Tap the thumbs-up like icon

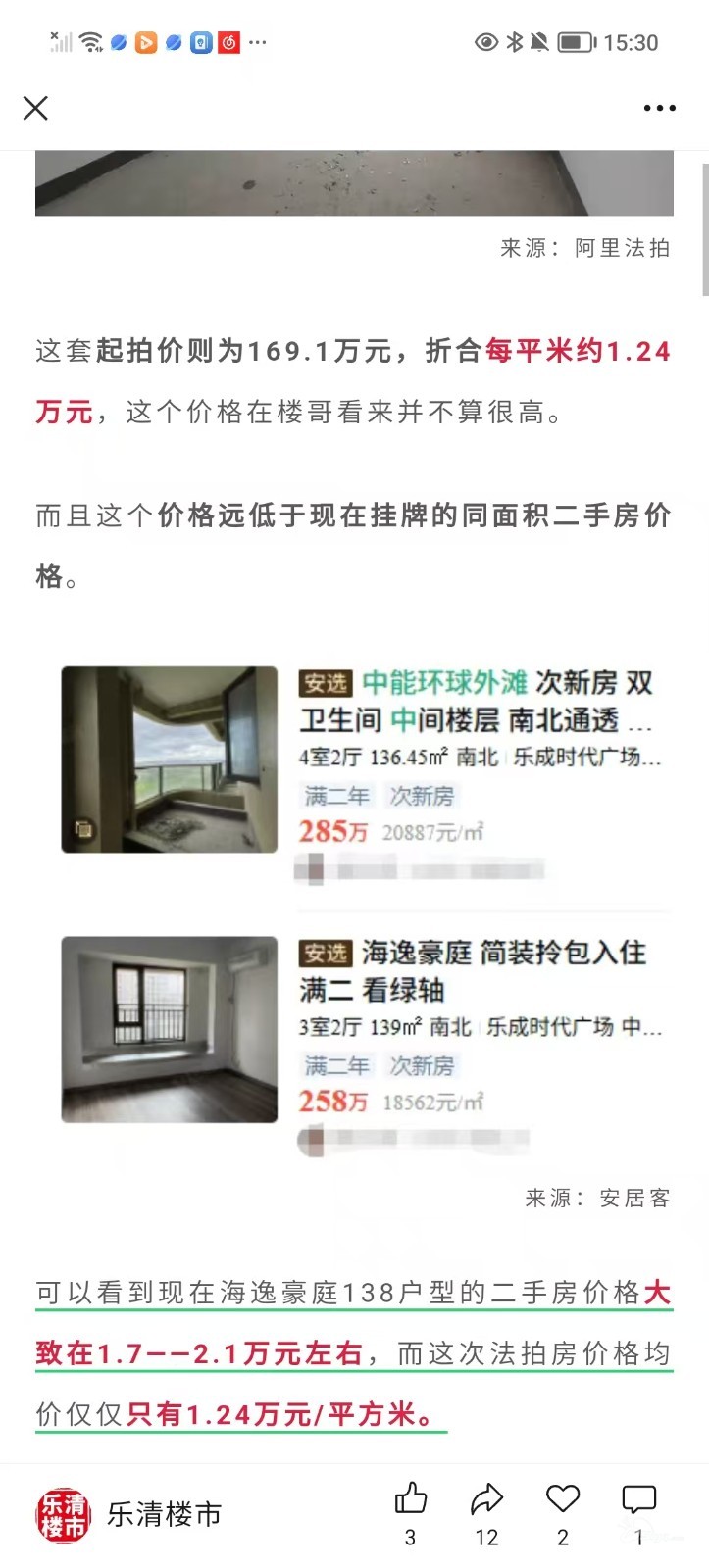click(410, 1498)
